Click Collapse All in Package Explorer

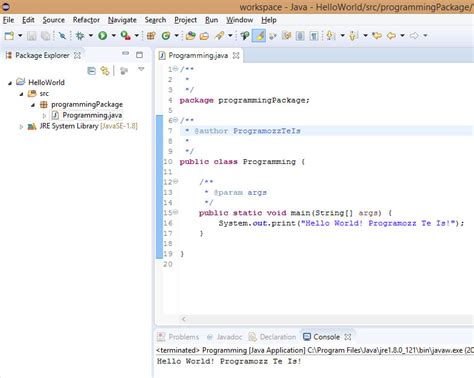(x=91, y=71)
